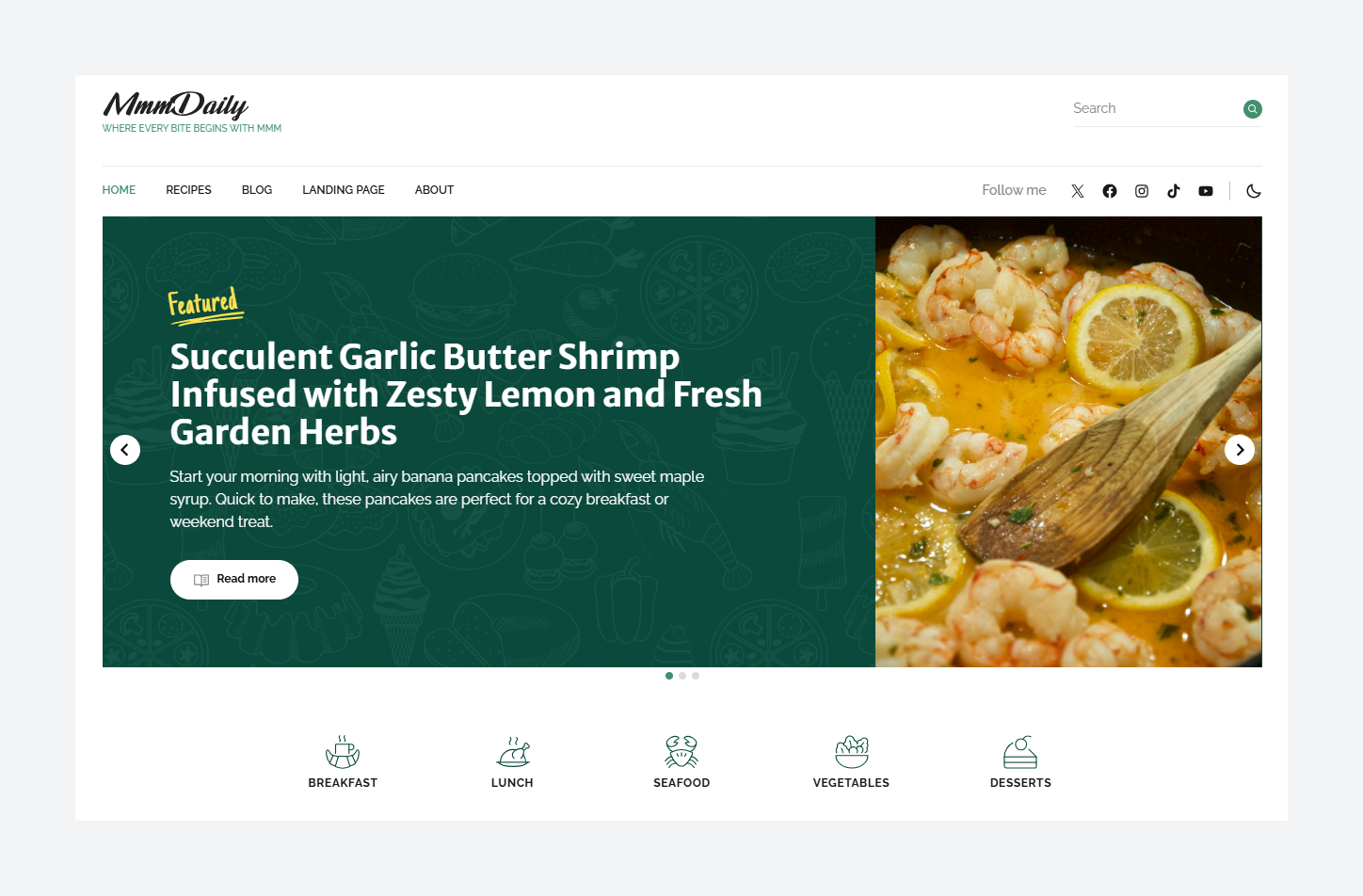Go to next slide with right chevron
Image resolution: width=1363 pixels, height=896 pixels.
[1240, 450]
